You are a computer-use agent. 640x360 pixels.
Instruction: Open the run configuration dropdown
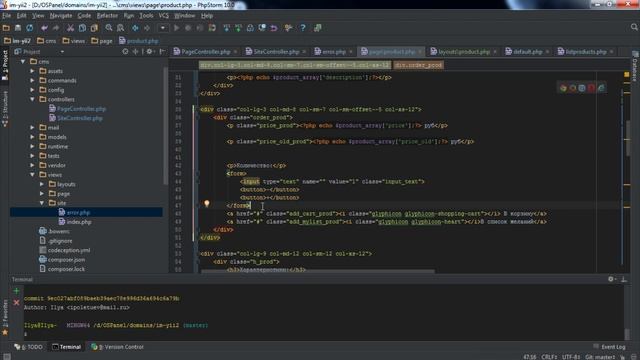[x=162, y=28]
